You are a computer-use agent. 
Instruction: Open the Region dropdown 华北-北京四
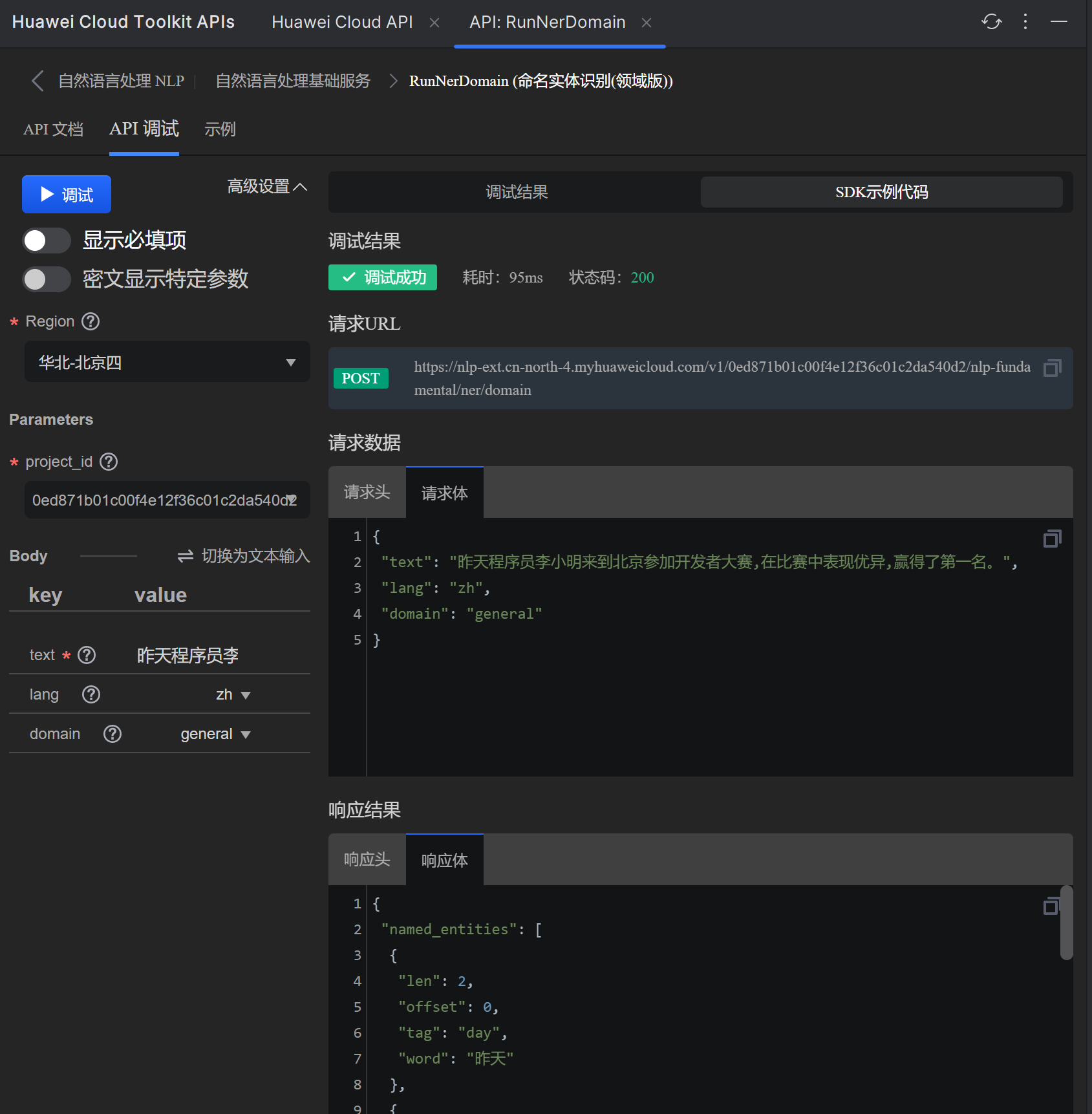tap(167, 362)
